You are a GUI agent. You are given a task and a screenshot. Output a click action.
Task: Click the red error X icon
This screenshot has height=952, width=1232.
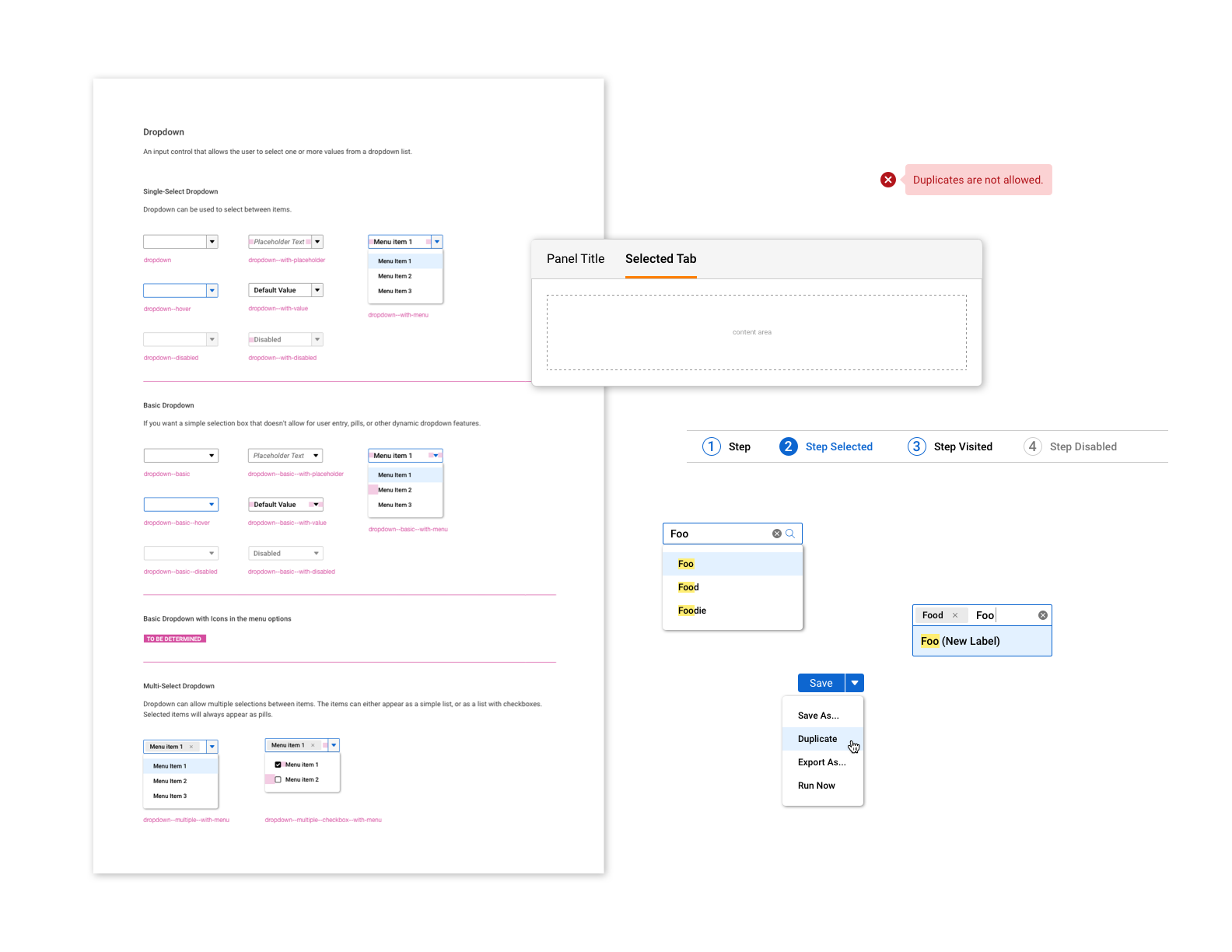pyautogui.click(x=888, y=180)
